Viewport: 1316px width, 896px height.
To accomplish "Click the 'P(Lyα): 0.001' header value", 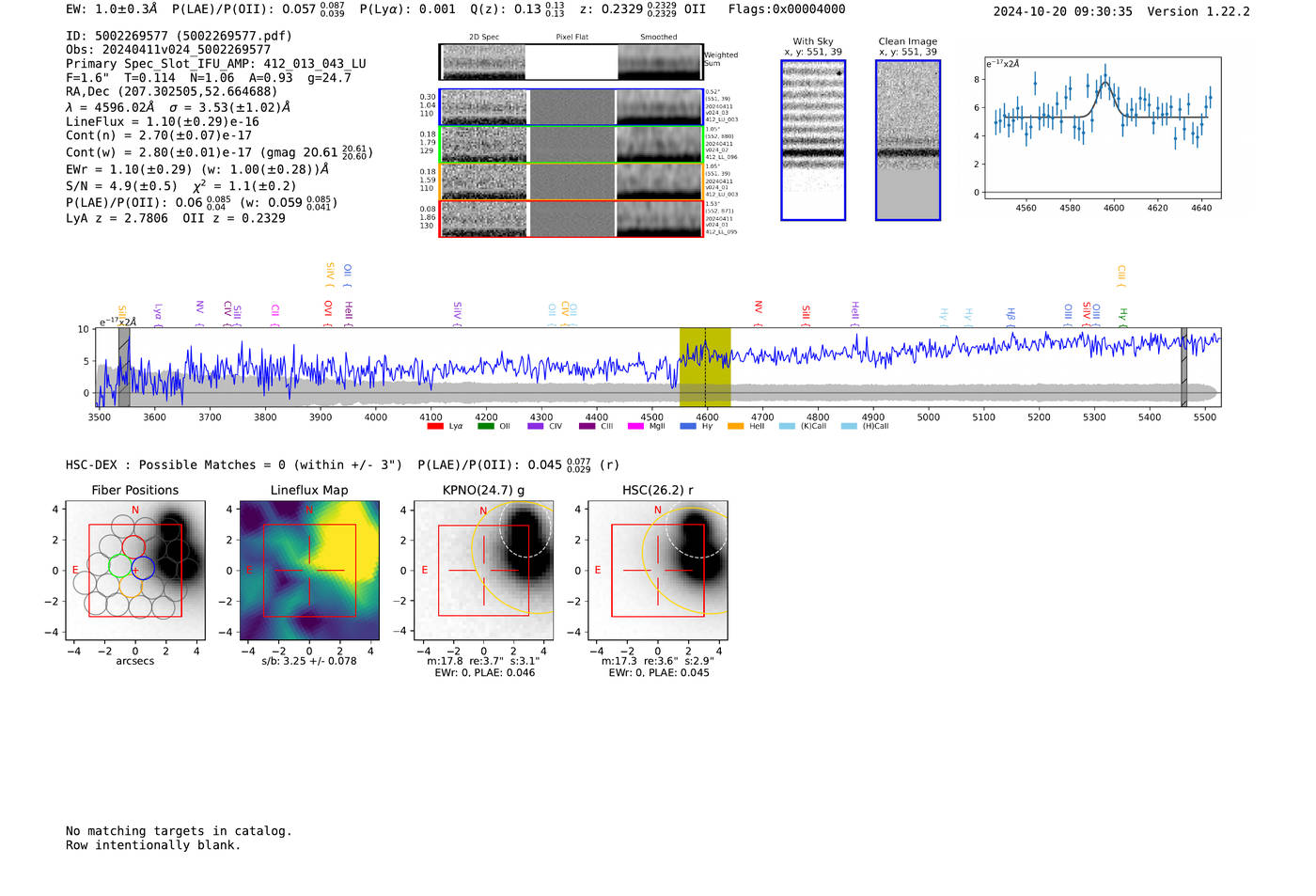I will (408, 9).
